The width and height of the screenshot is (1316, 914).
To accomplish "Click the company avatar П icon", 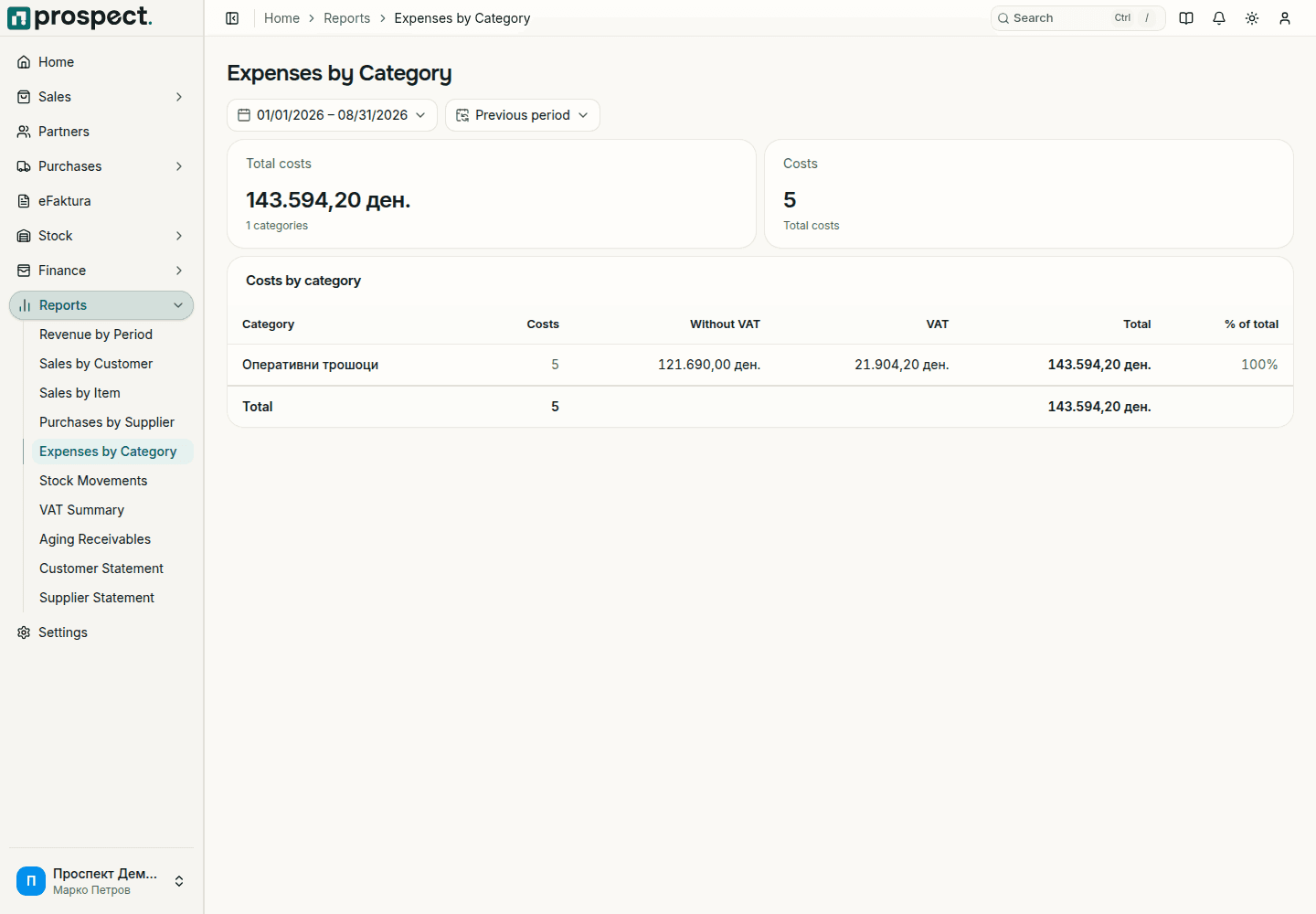I will 31,881.
